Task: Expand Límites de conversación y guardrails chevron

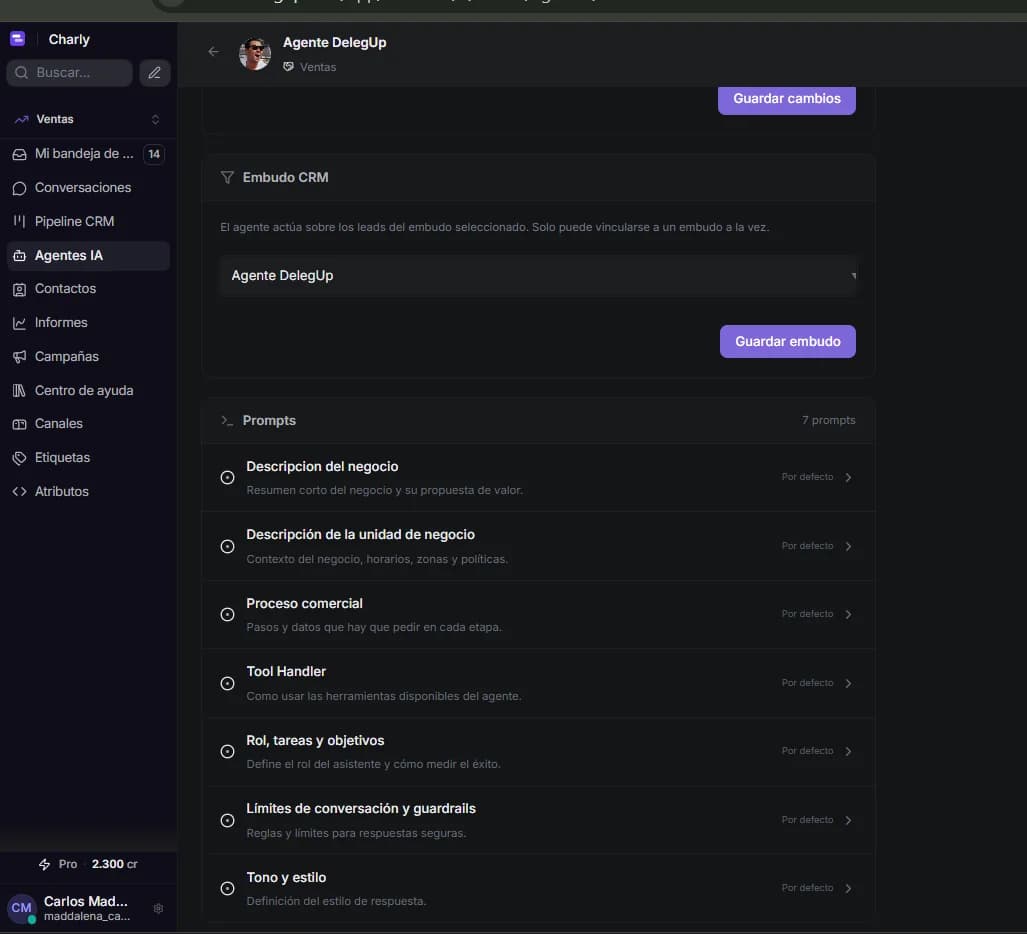Action: [x=848, y=820]
